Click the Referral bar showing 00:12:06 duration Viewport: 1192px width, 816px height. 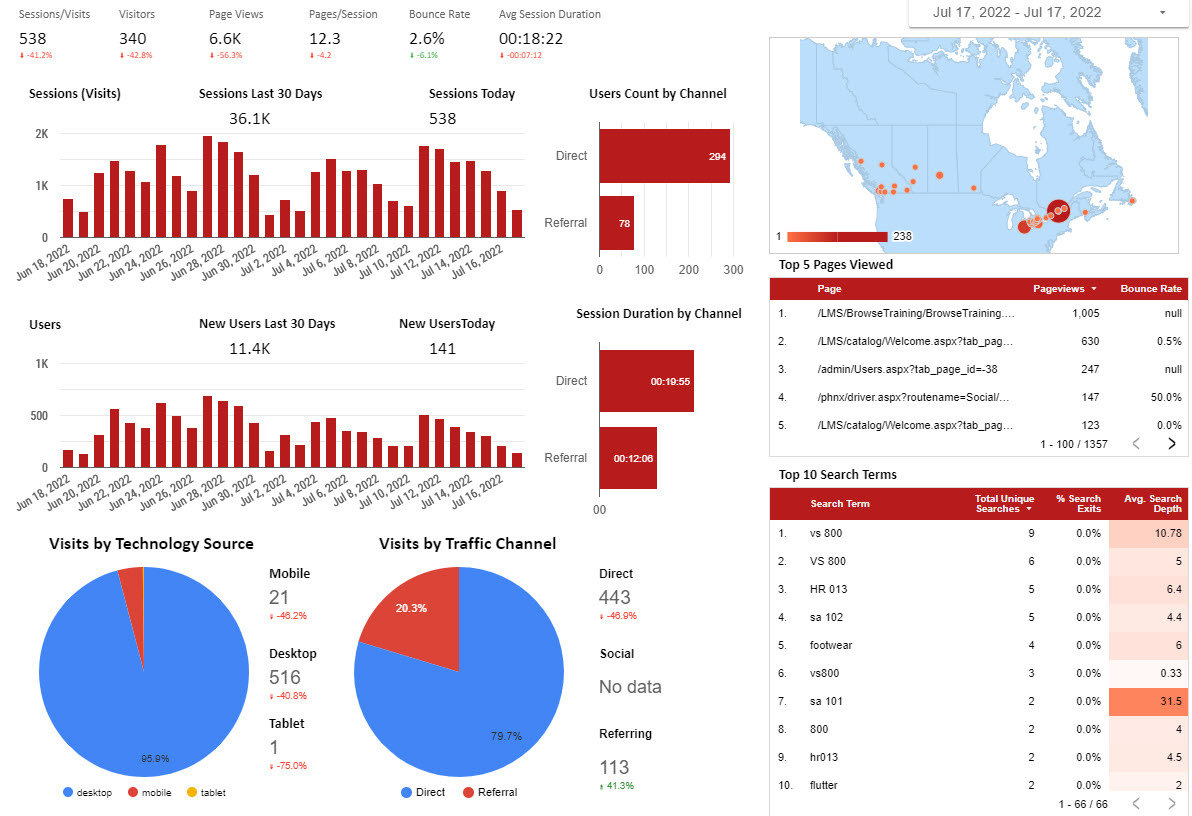[627, 458]
